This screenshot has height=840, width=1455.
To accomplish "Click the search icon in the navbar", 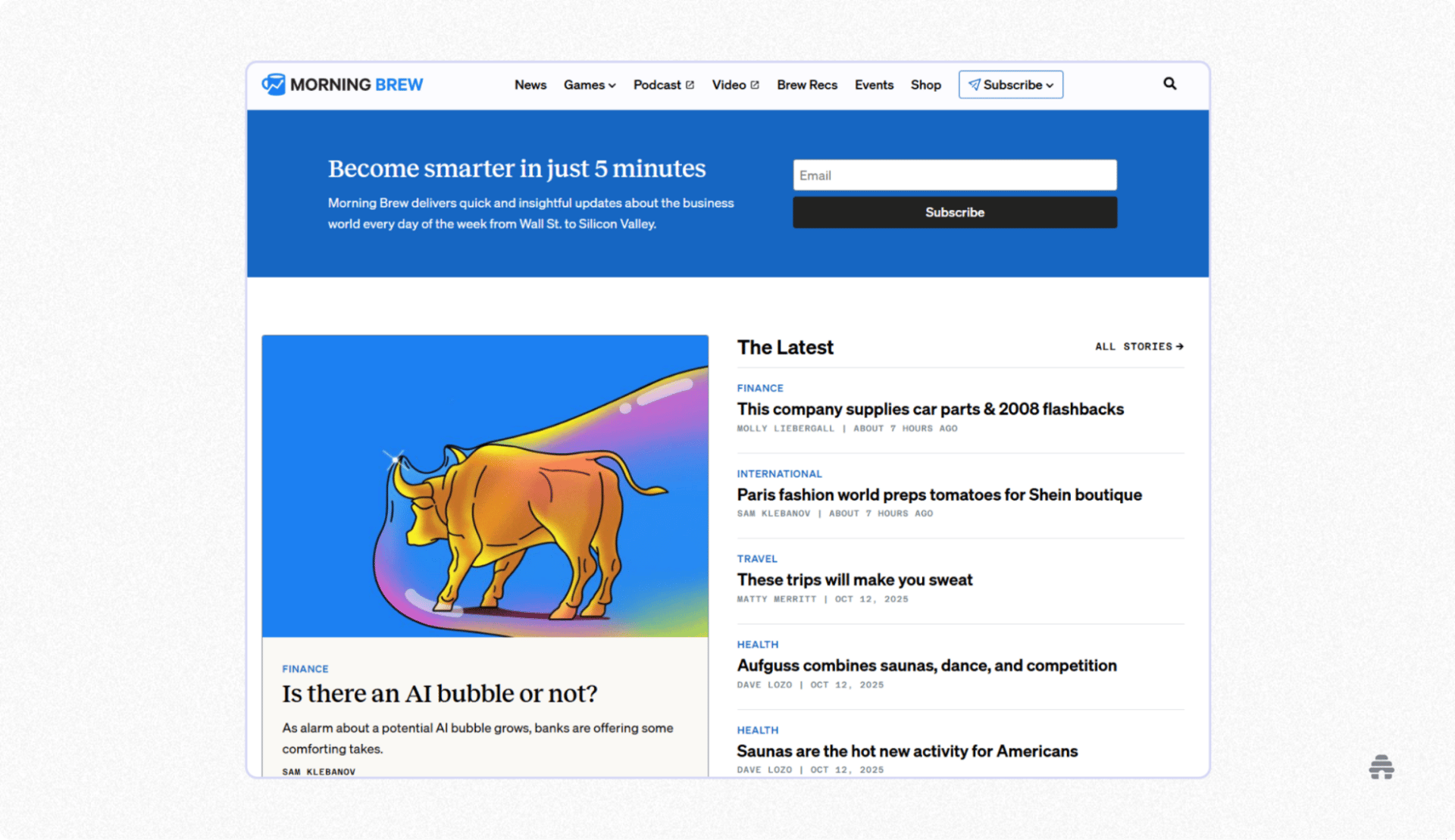I will (x=1169, y=83).
